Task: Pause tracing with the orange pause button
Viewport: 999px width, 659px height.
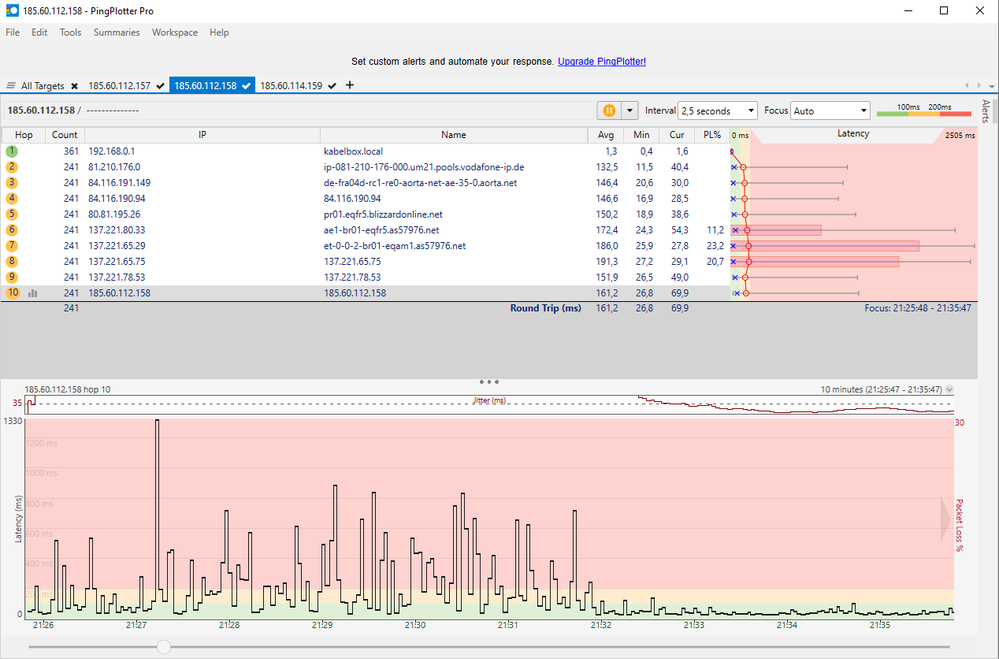Action: (608, 111)
